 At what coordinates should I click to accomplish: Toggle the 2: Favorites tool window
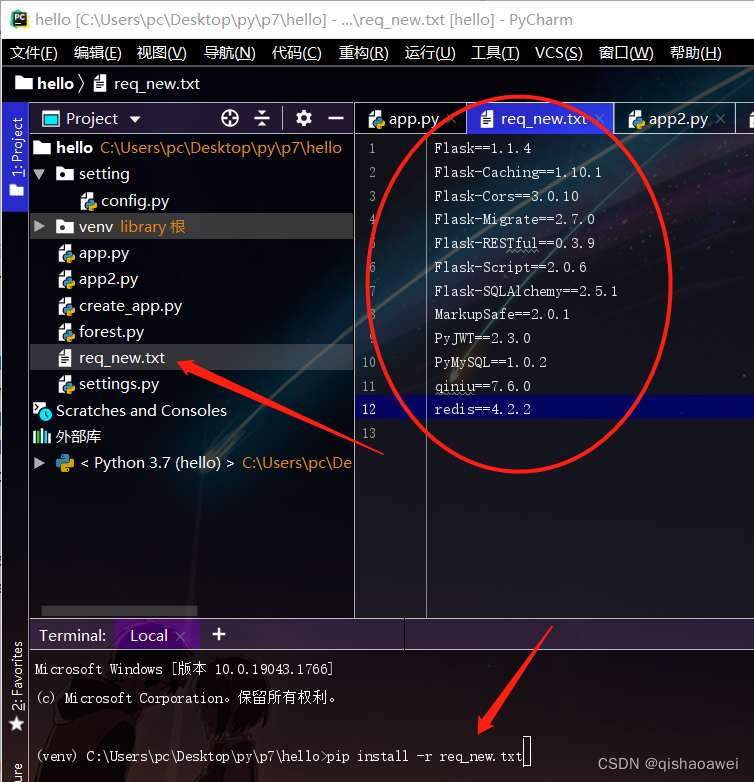(16, 685)
